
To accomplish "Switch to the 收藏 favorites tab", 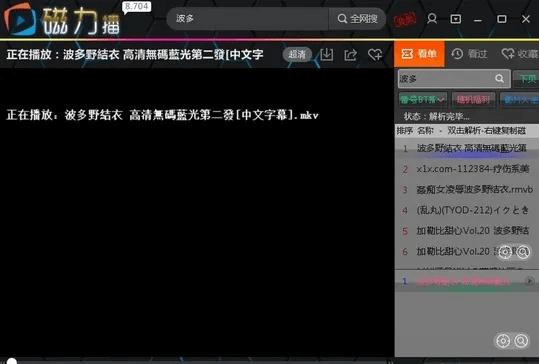I will [519, 54].
